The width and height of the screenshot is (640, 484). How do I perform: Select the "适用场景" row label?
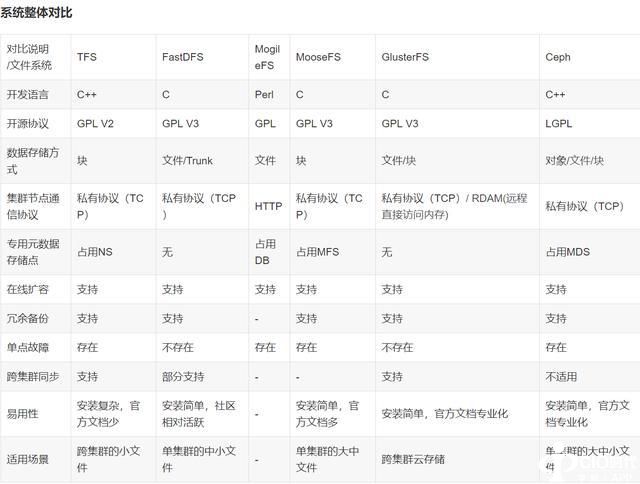(27, 460)
